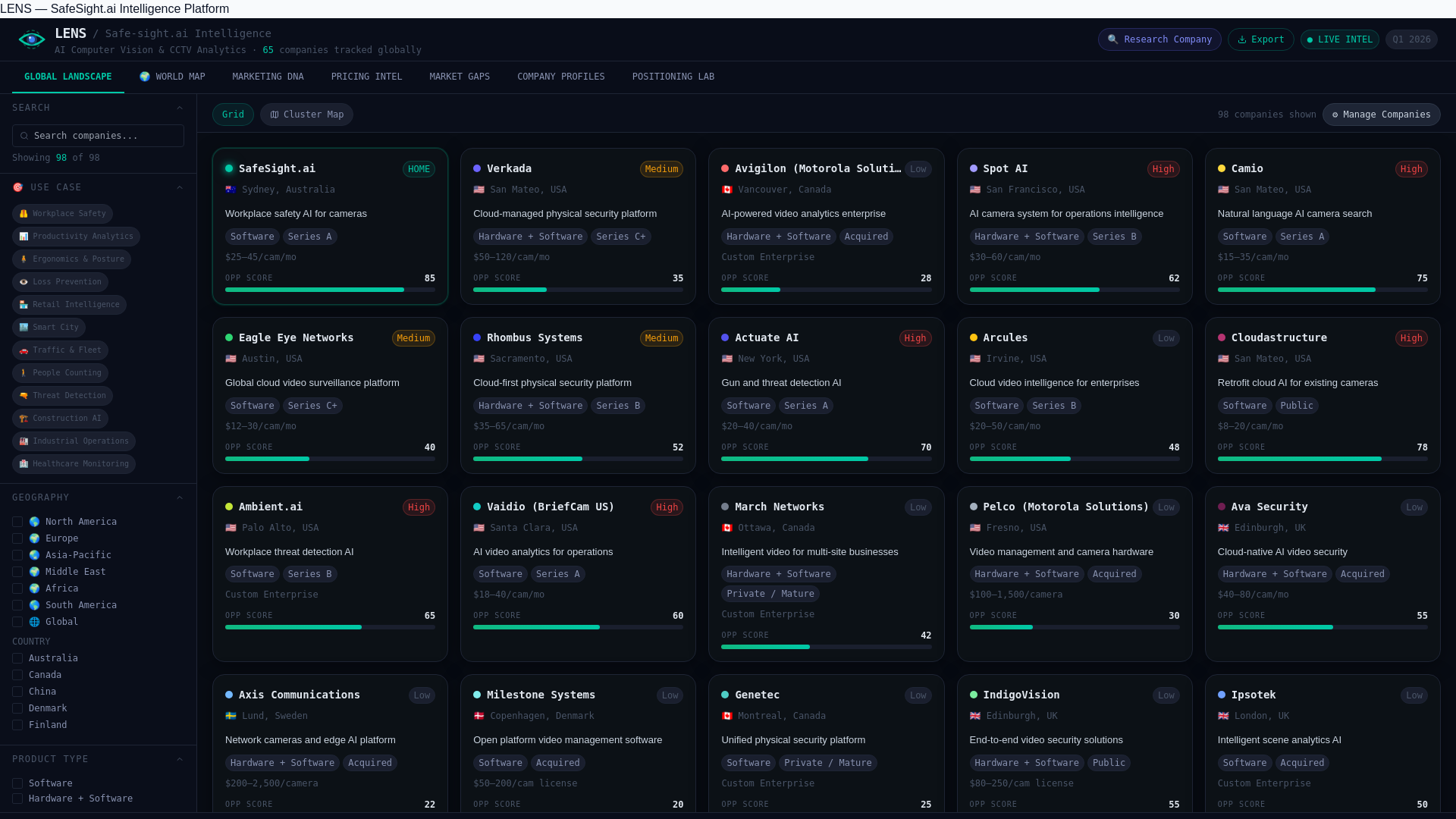Click the Healthcare Monitoring hospital icon
Viewport: 1456px width, 819px height.
[x=24, y=464]
